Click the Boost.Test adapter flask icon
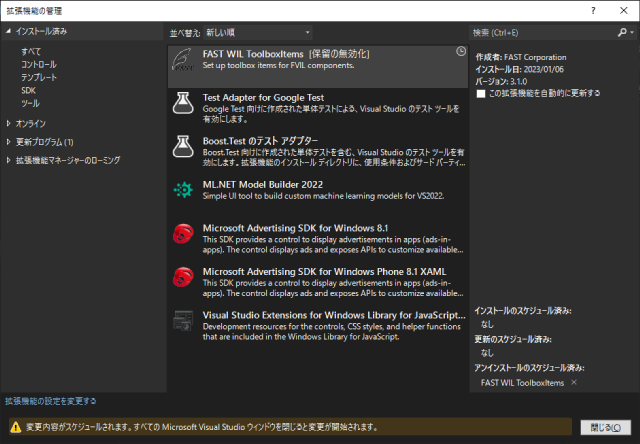 (x=183, y=147)
